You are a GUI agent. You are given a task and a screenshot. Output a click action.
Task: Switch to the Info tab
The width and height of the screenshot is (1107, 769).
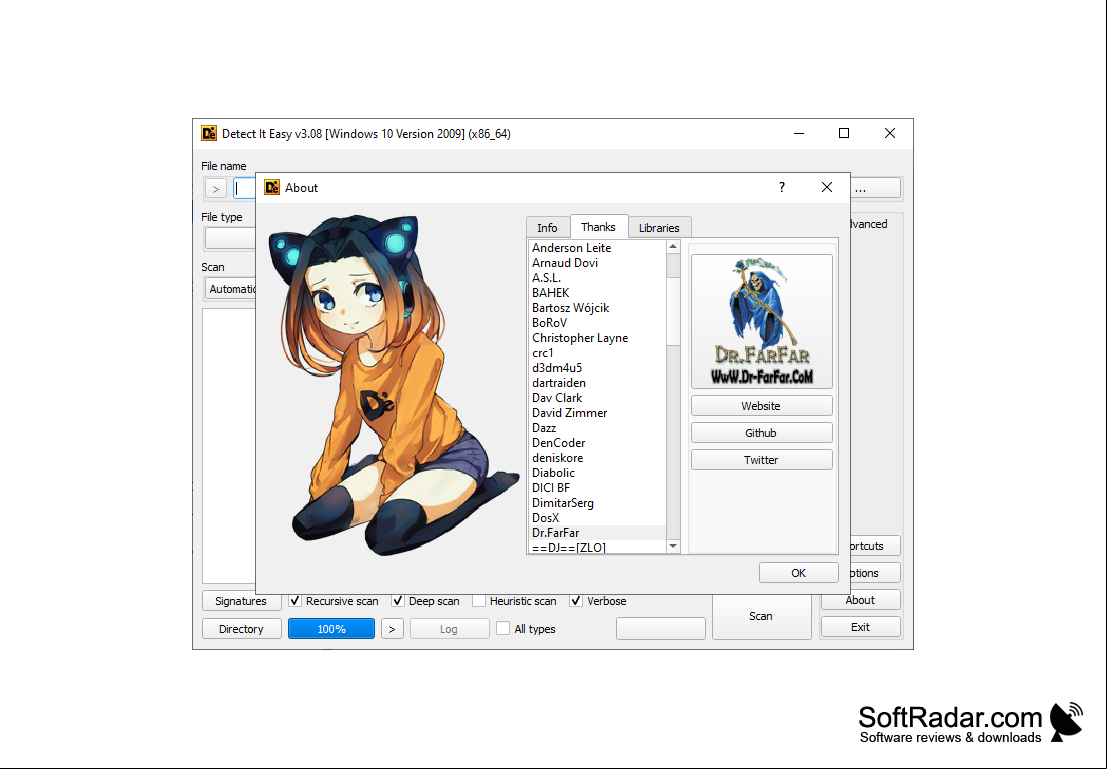[547, 227]
